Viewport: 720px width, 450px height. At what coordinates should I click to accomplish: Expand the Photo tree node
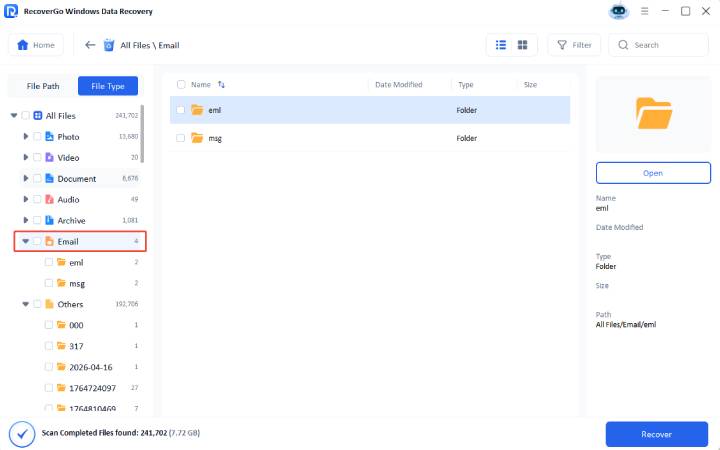[26, 136]
